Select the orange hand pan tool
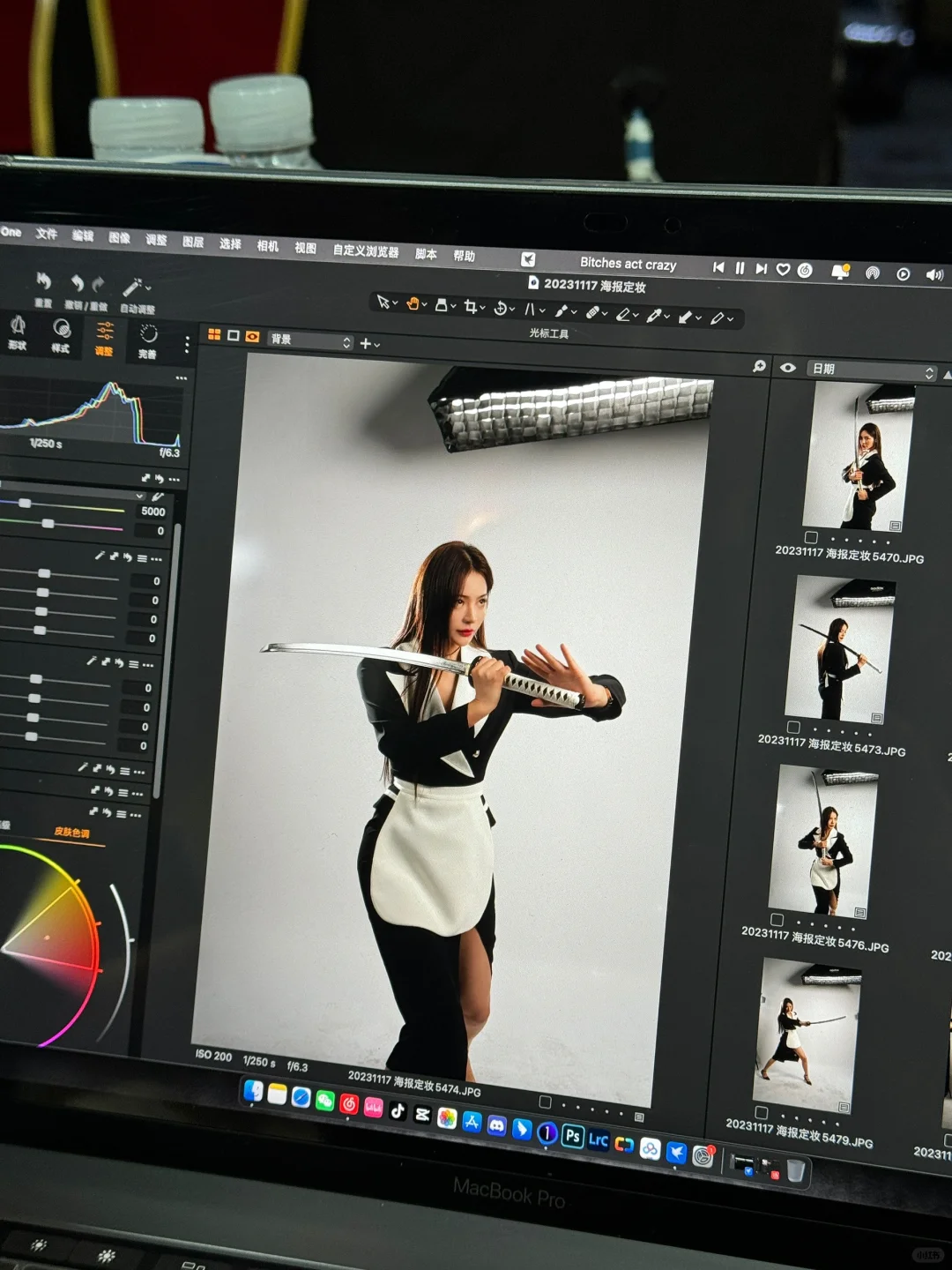The height and width of the screenshot is (1270, 952). (x=412, y=304)
